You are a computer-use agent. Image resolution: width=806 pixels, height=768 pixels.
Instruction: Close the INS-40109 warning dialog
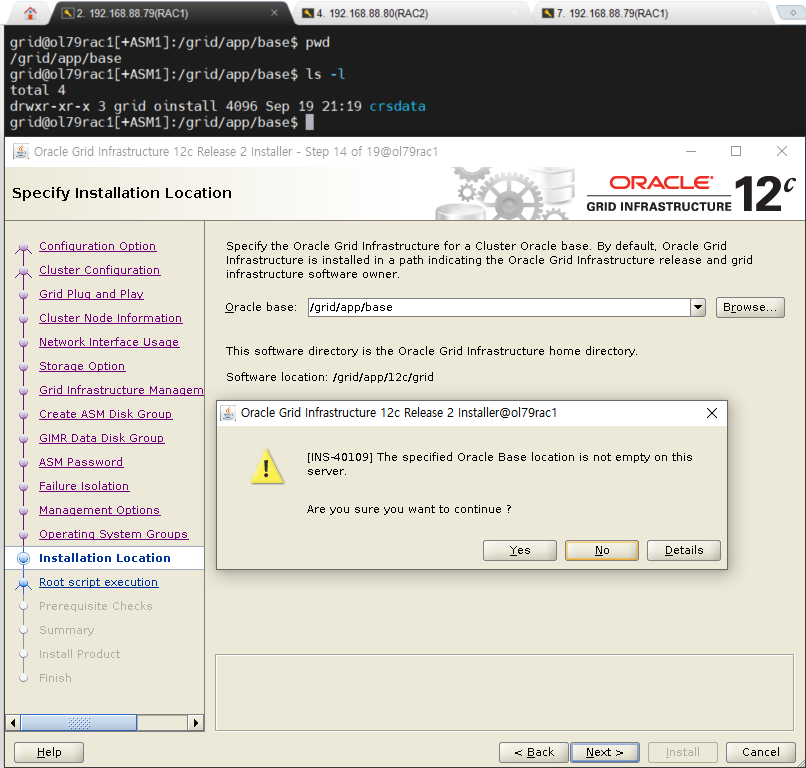tap(711, 413)
